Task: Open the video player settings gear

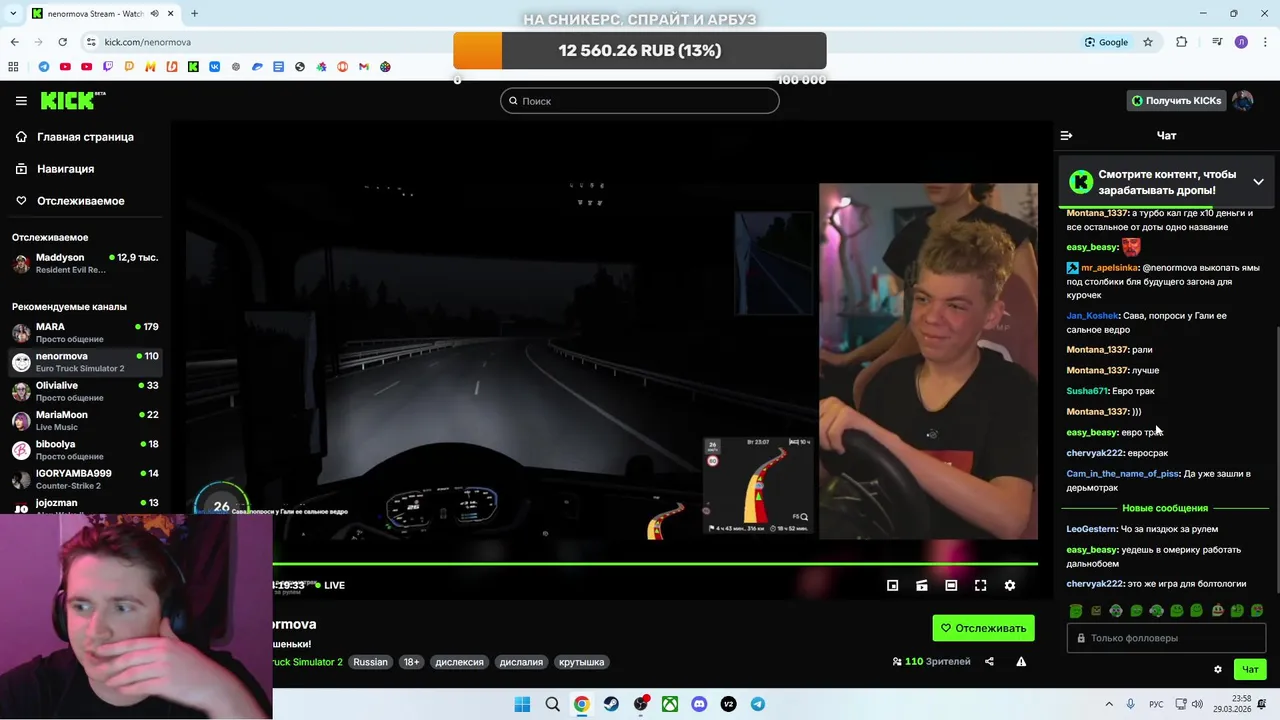Action: tap(1010, 586)
